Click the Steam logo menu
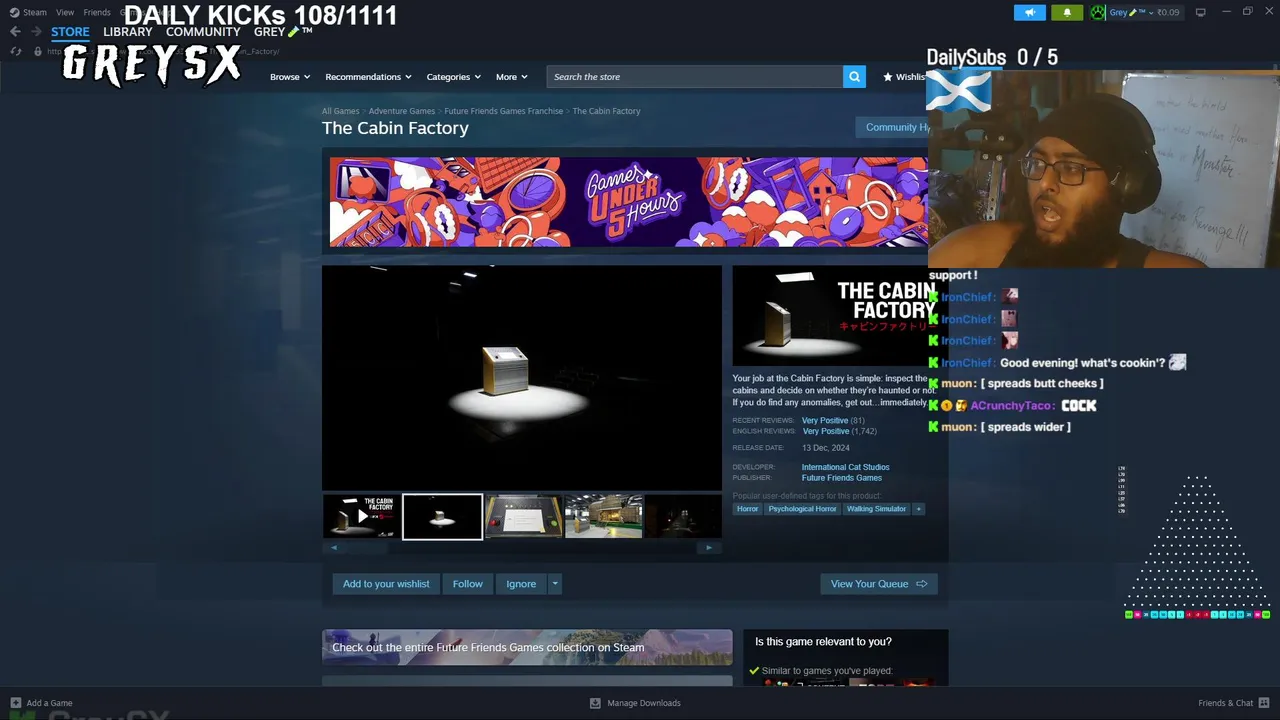1280x720 pixels. (28, 12)
